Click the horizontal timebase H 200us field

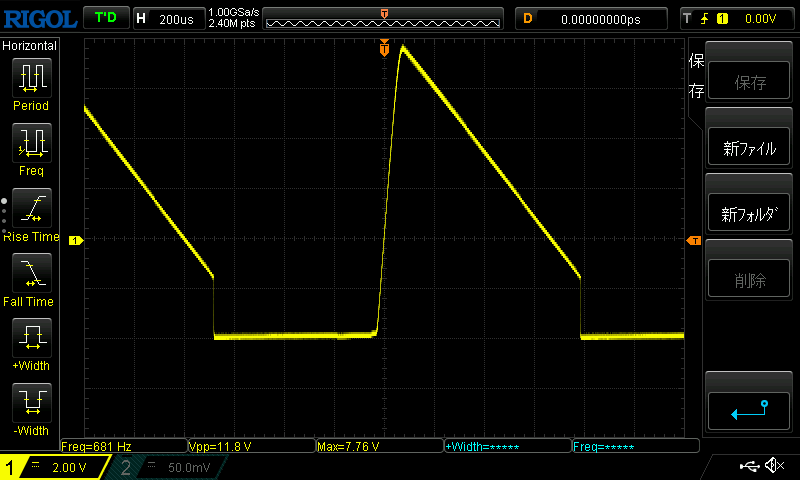169,19
